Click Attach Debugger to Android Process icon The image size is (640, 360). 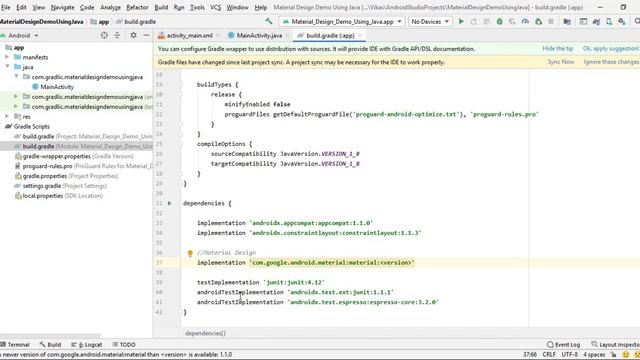(538, 21)
